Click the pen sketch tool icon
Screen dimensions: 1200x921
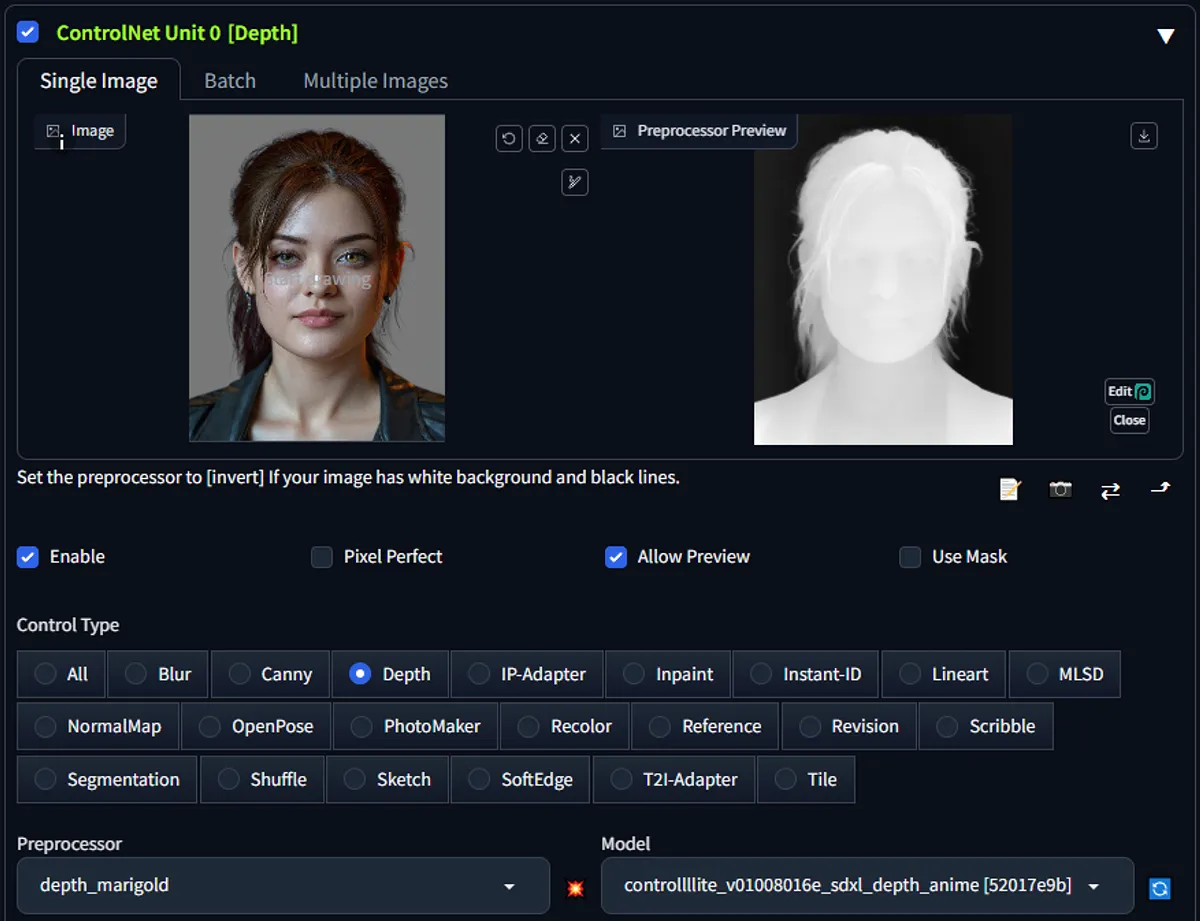tap(575, 182)
